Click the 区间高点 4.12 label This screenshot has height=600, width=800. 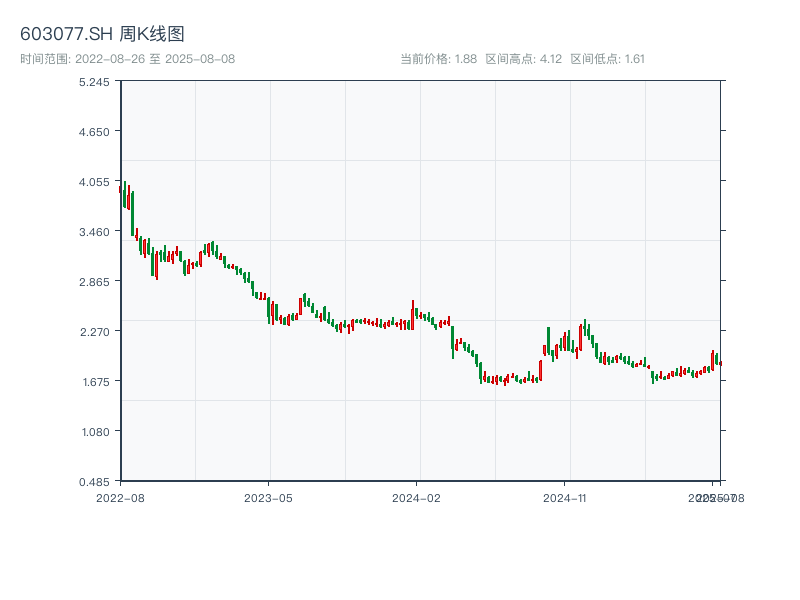pos(523,58)
